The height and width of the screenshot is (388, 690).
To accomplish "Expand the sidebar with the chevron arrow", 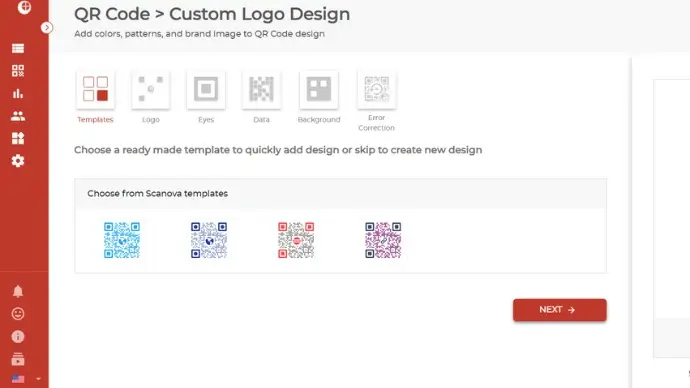I will click(47, 28).
